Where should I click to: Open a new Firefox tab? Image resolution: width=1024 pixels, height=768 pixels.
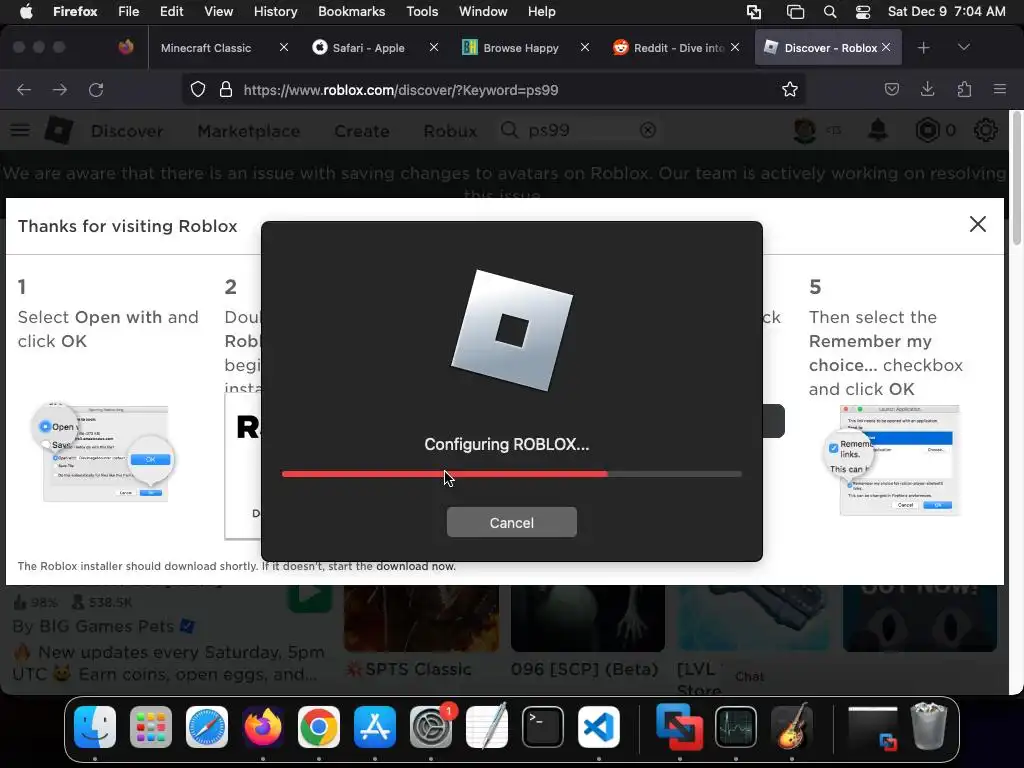923,48
